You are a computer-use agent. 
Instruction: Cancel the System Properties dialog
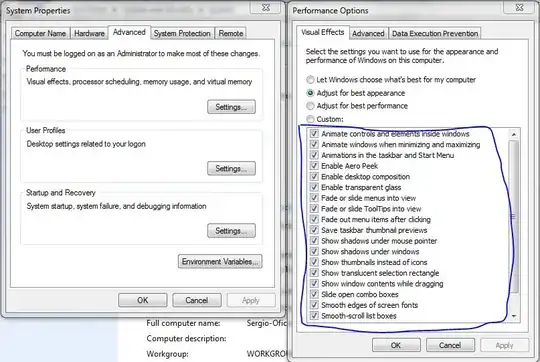pos(197,300)
